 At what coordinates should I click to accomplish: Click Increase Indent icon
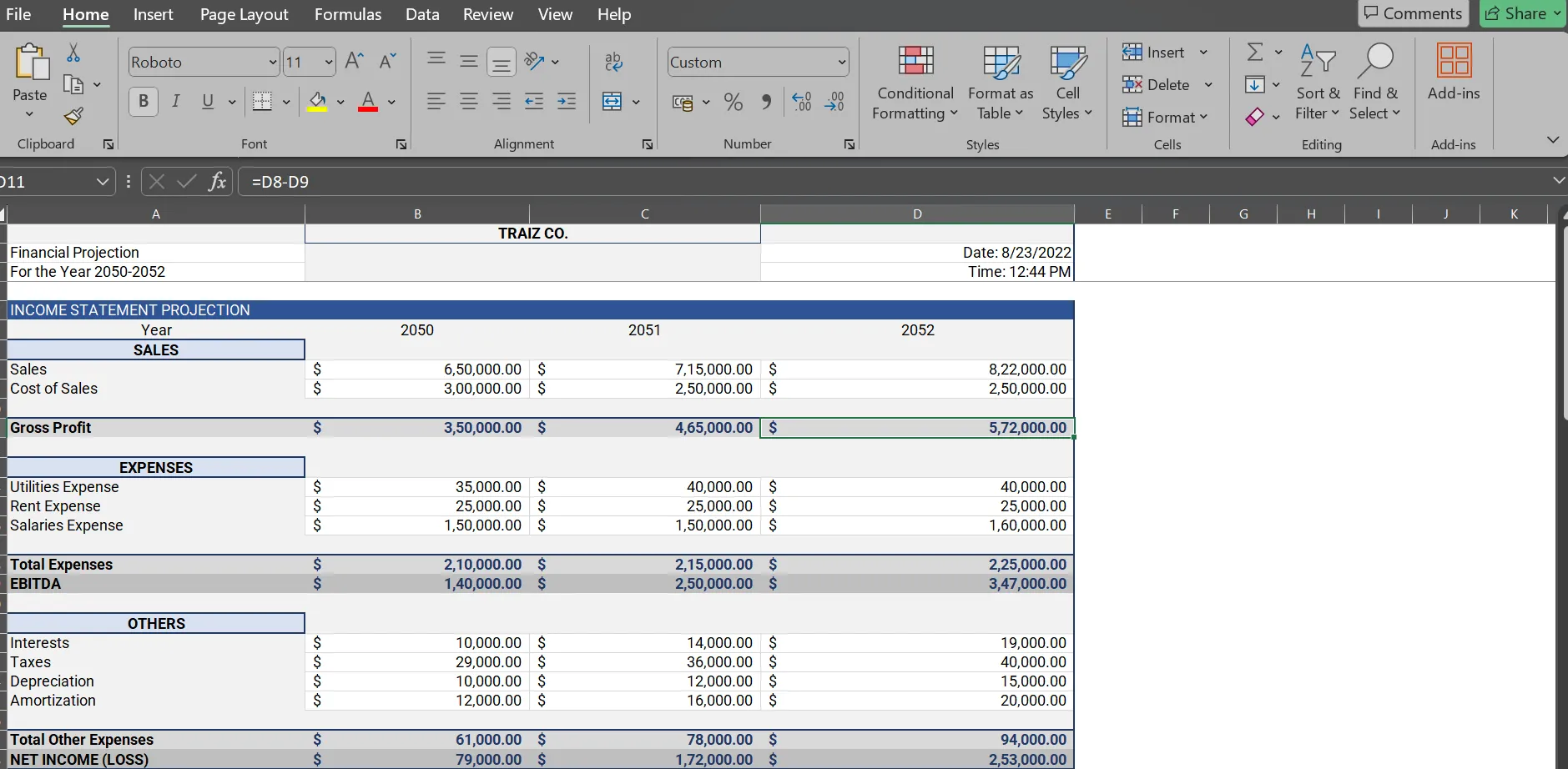point(567,102)
